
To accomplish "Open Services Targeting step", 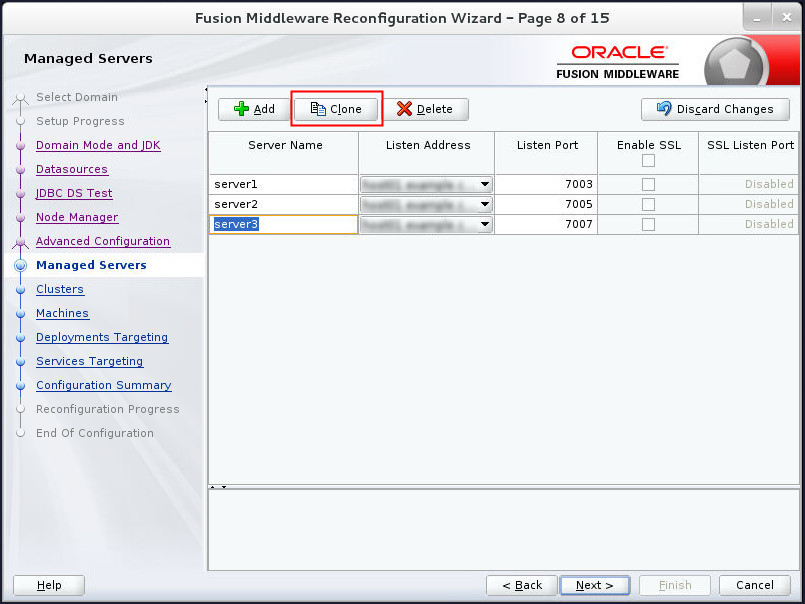I will pyautogui.click(x=89, y=362).
